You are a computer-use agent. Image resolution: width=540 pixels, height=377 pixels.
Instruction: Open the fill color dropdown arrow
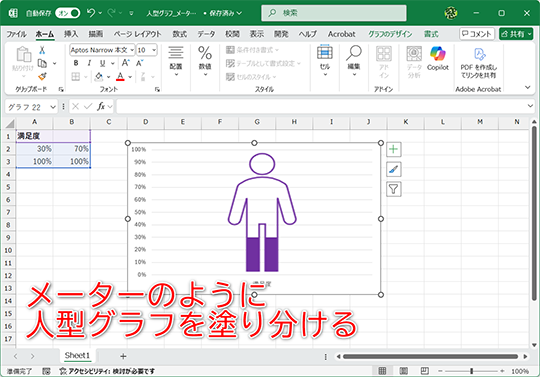(108, 77)
